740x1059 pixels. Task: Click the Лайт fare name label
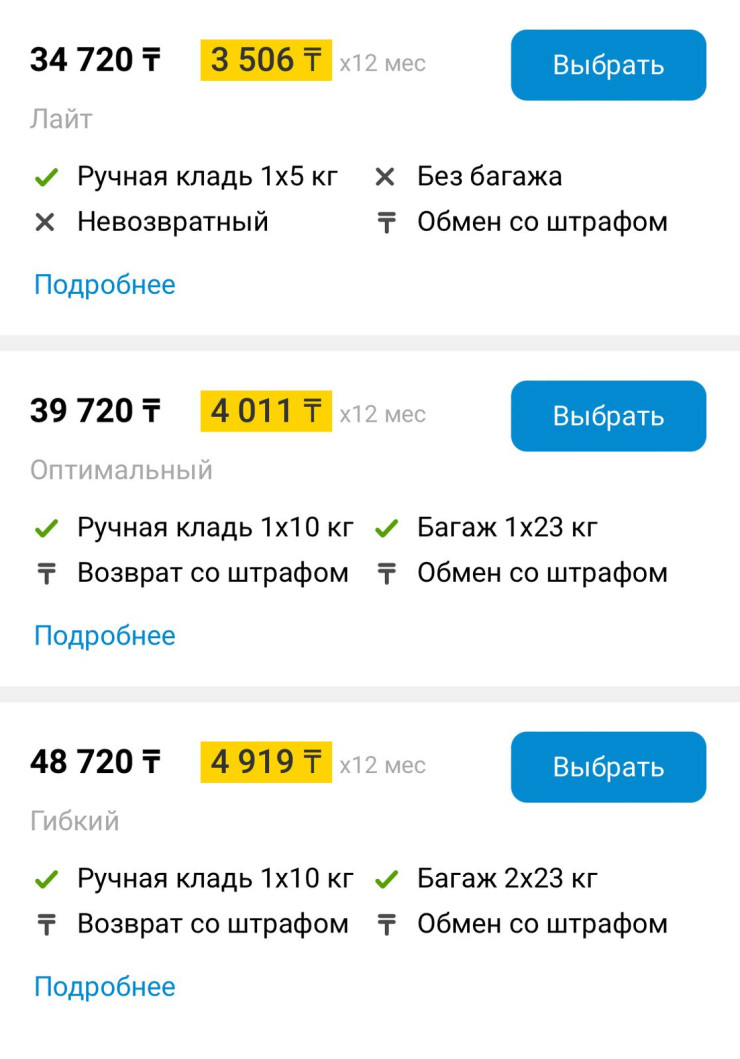point(61,120)
